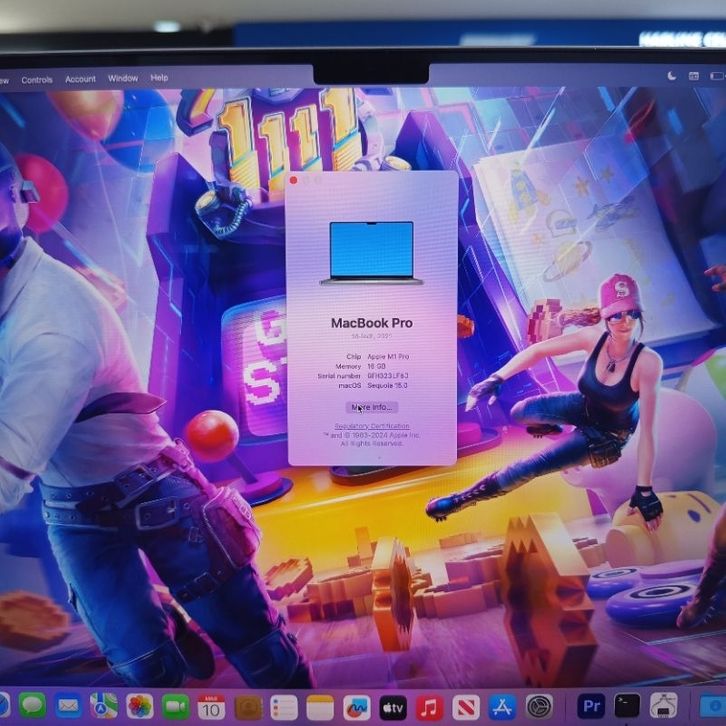726x726 pixels.
Task: Open the Regulatory Certification link
Action: (x=371, y=426)
